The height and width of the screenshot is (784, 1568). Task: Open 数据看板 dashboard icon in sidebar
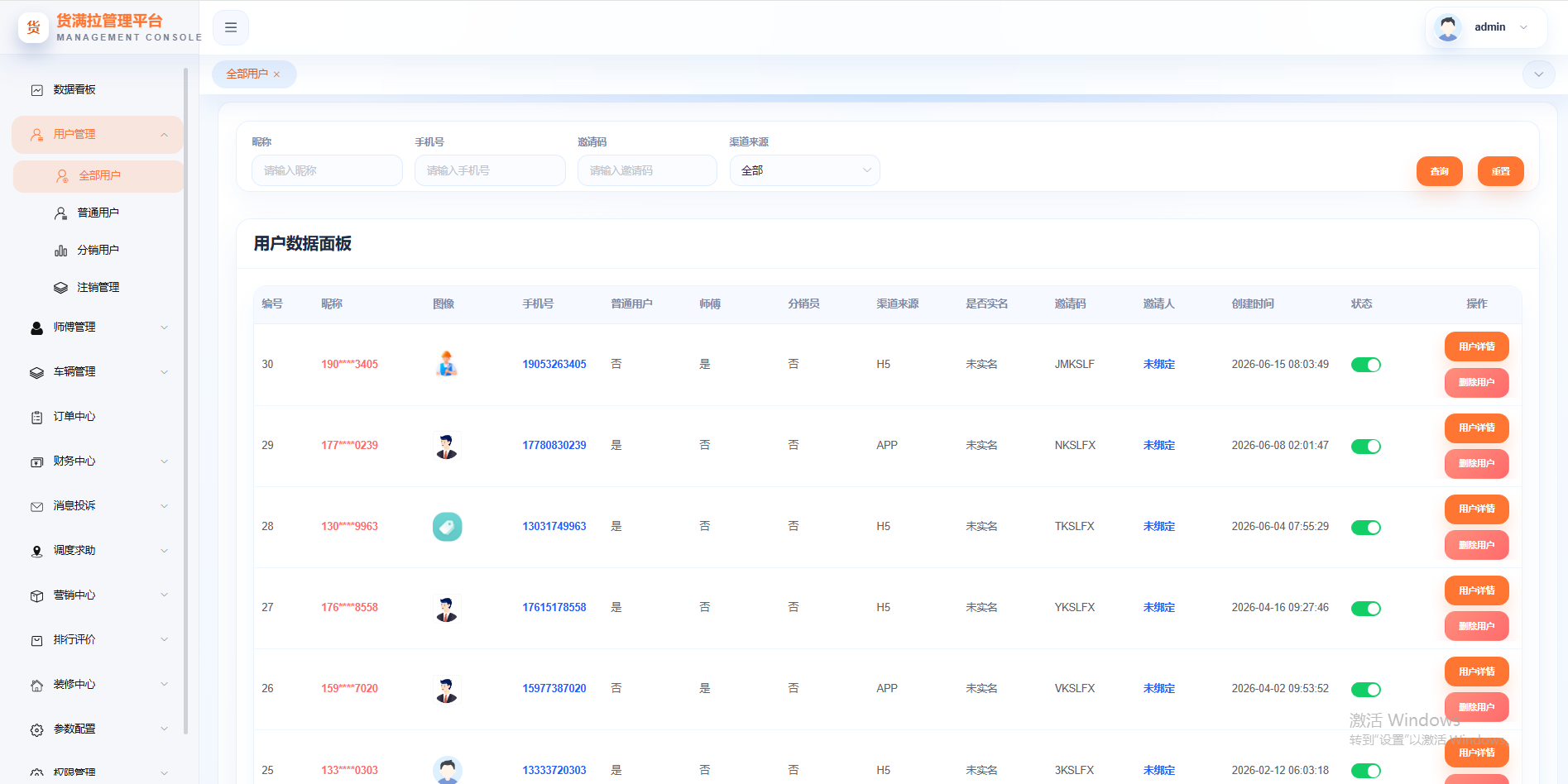click(37, 90)
